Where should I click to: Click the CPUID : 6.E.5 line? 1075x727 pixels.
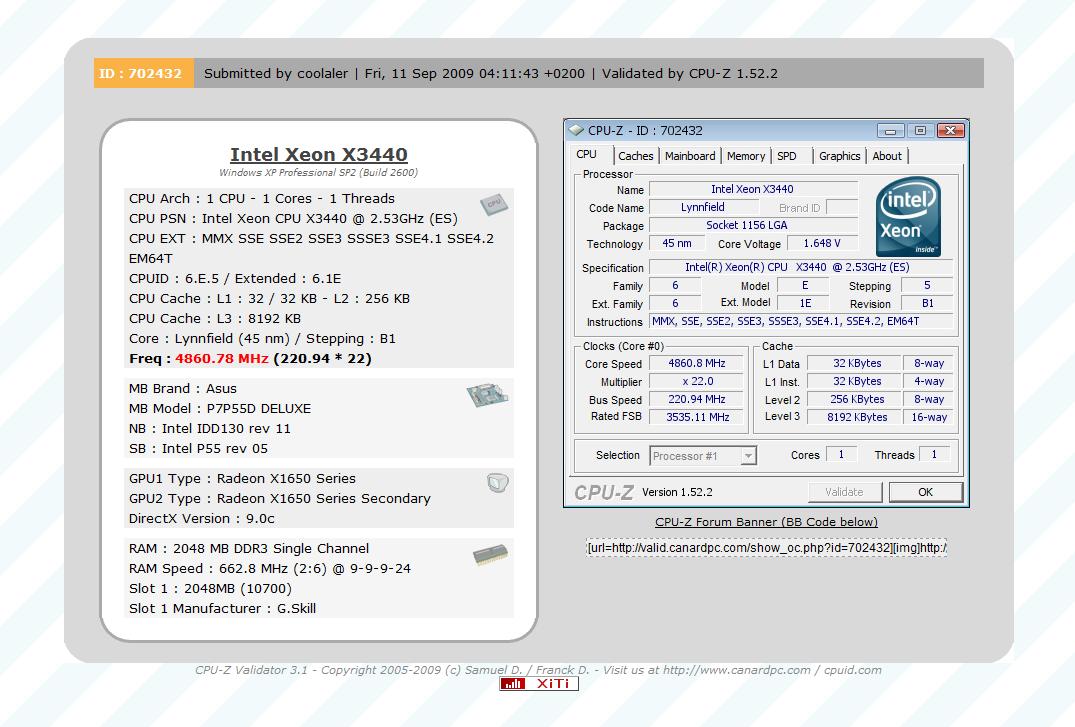point(235,278)
